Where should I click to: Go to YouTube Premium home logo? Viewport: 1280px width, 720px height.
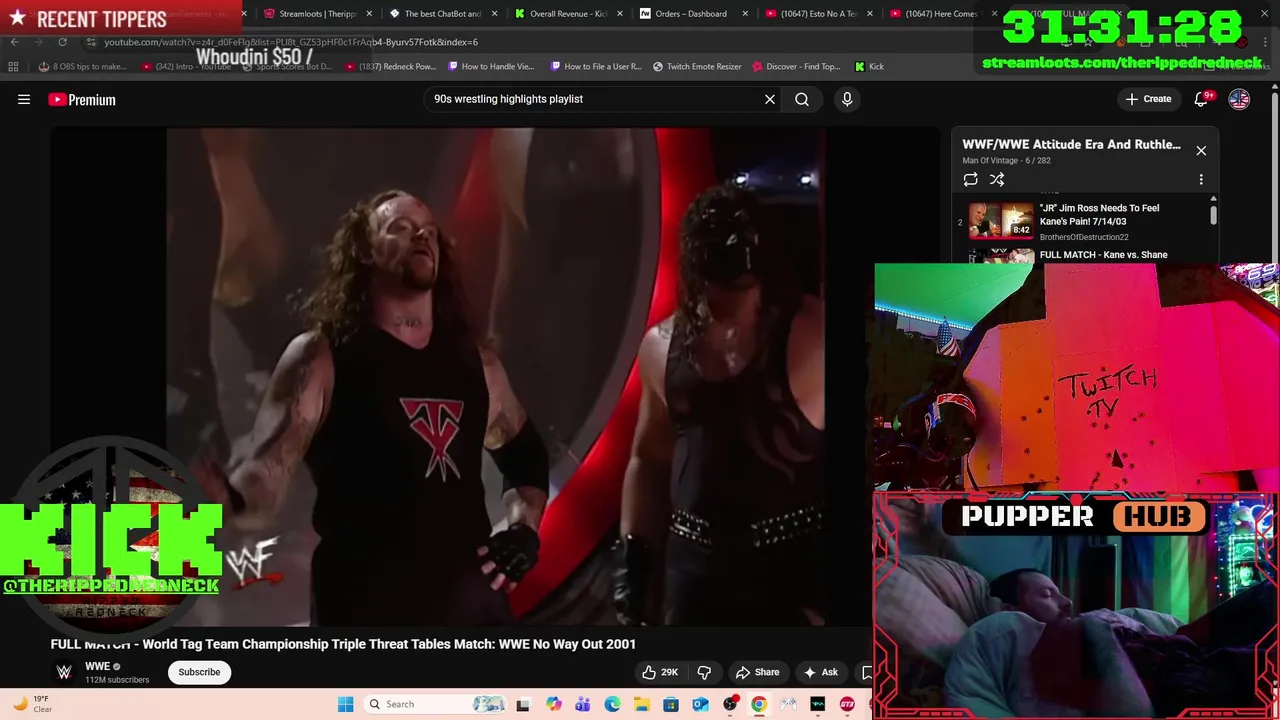pyautogui.click(x=82, y=99)
